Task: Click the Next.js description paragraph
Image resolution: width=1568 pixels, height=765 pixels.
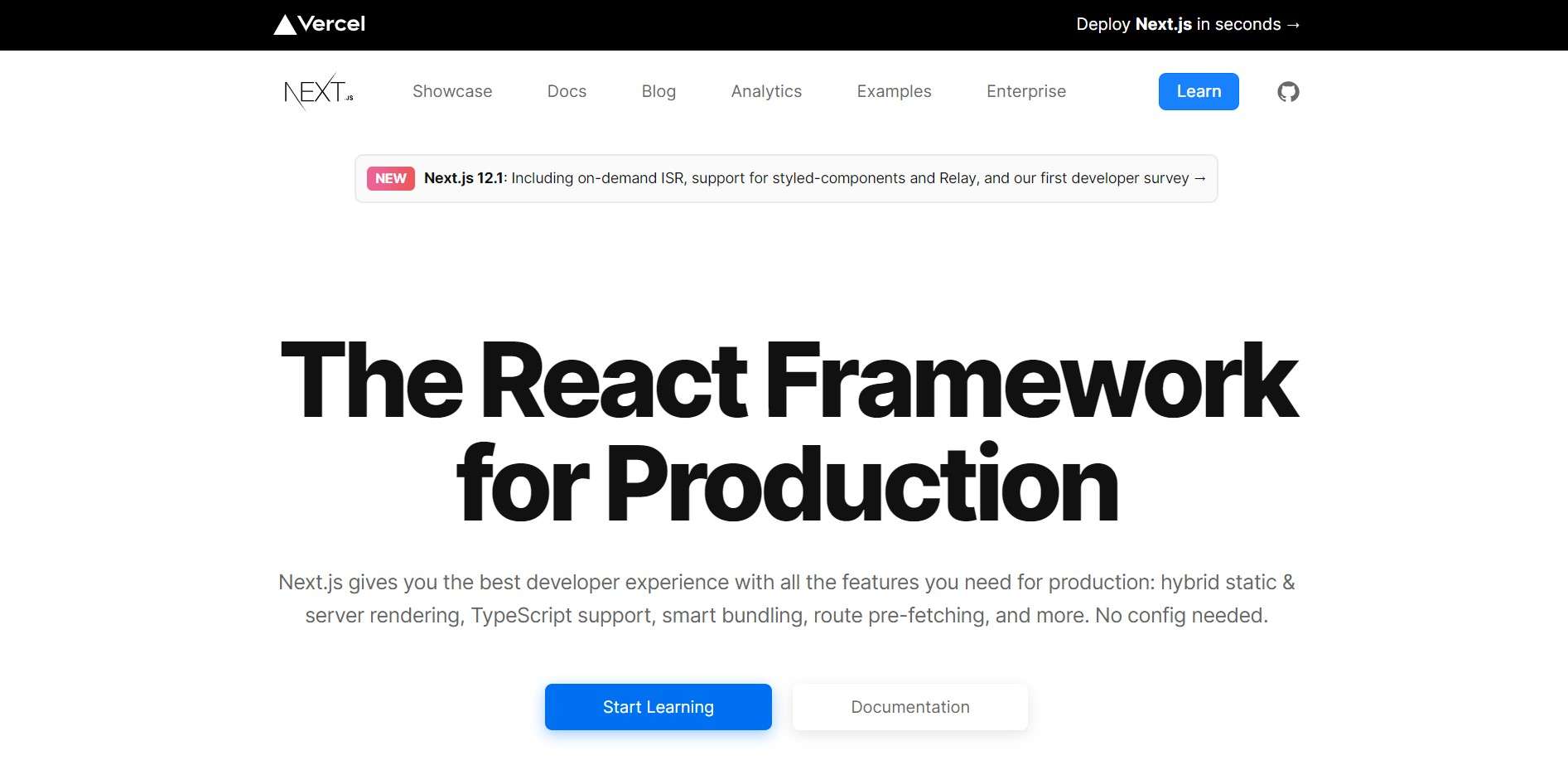Action: click(786, 598)
